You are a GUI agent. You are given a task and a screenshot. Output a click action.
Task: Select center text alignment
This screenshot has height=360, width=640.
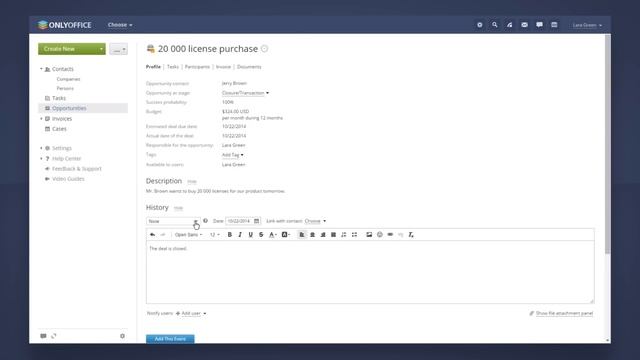[312, 235]
